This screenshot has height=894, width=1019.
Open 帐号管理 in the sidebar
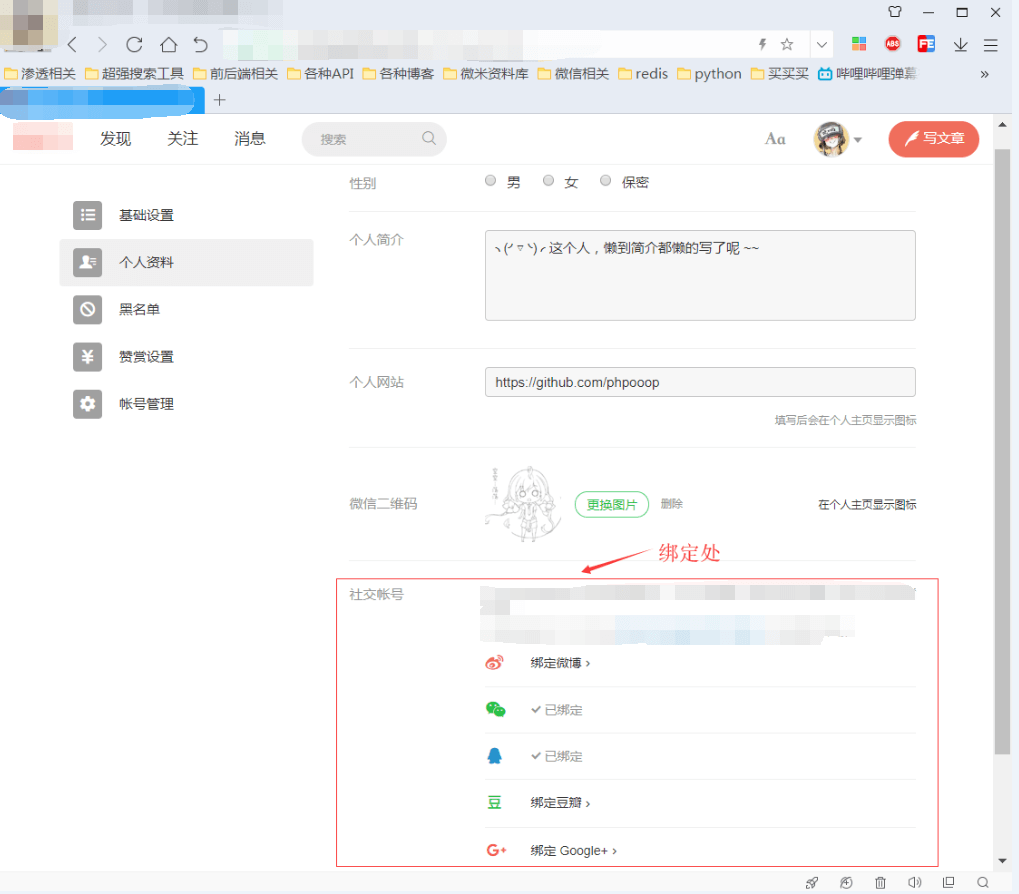point(187,404)
